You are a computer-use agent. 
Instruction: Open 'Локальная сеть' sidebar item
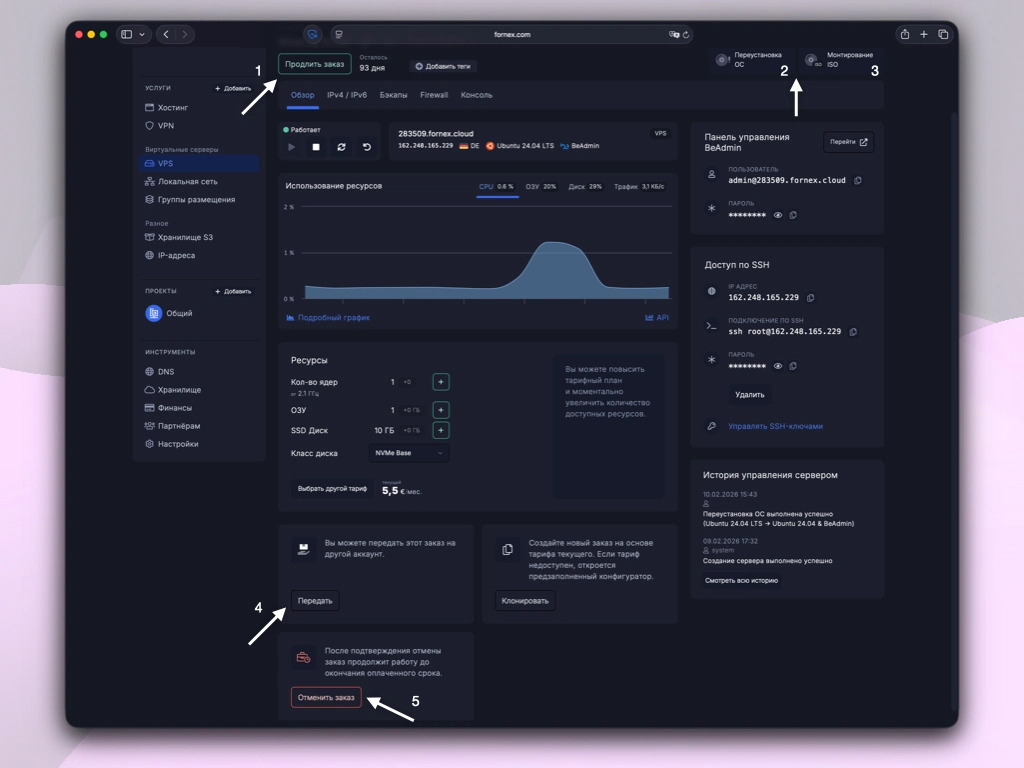pos(187,182)
